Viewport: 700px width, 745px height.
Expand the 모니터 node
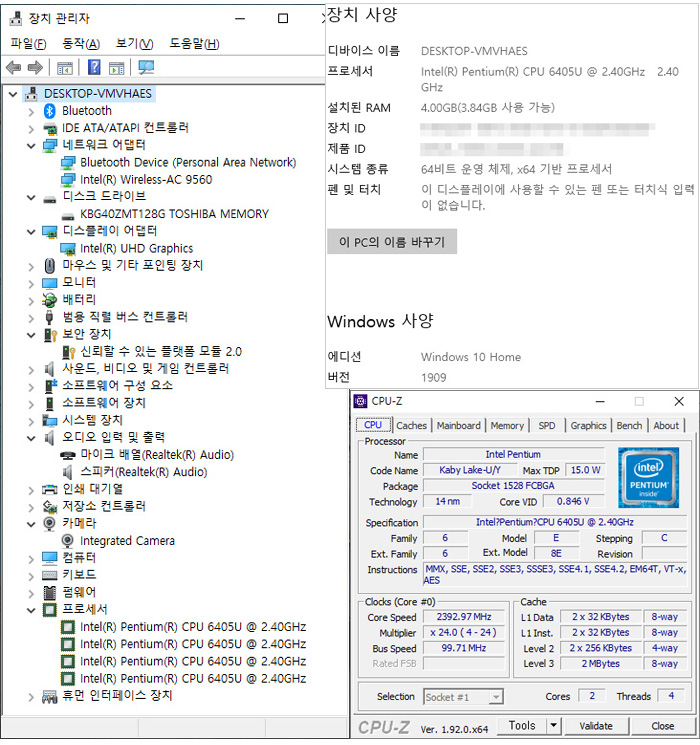tap(31, 284)
